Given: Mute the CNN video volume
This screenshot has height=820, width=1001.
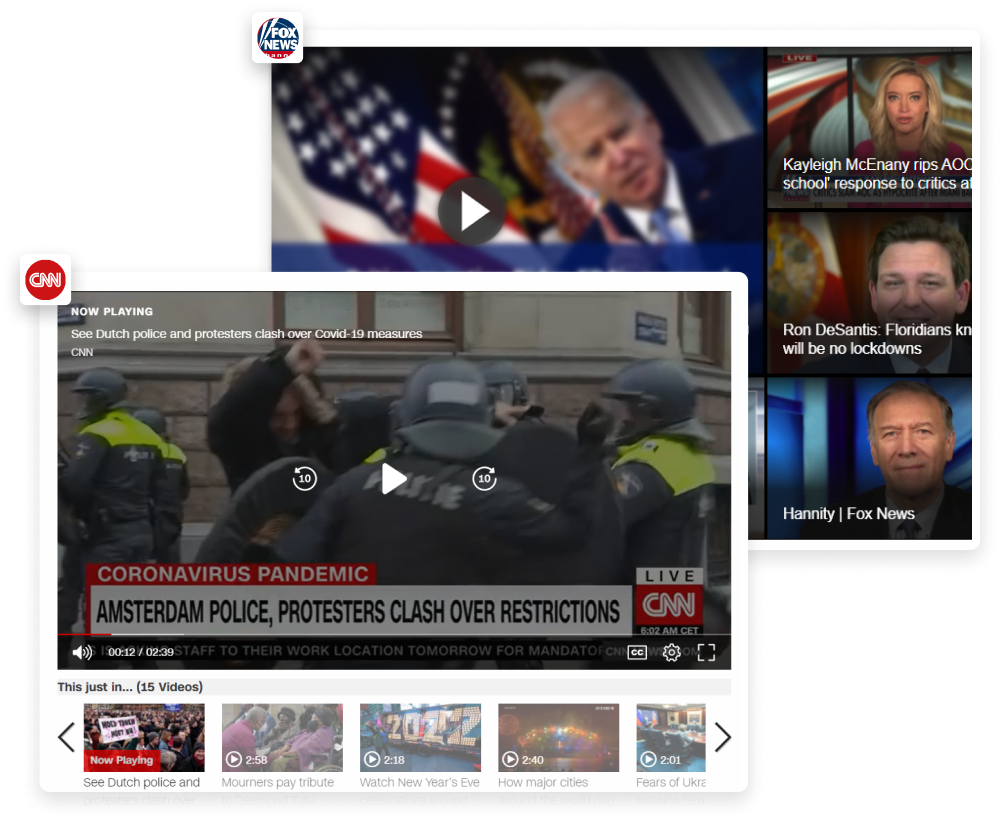Looking at the screenshot, I should (82, 652).
